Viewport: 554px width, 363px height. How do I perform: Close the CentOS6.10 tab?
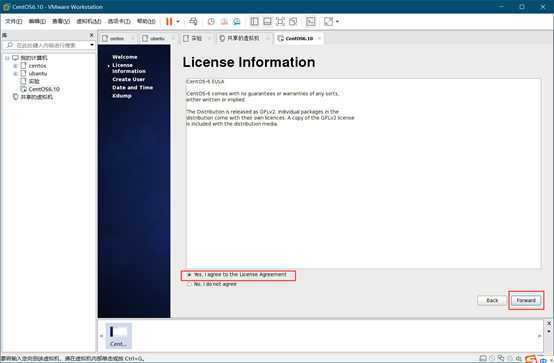(x=319, y=38)
